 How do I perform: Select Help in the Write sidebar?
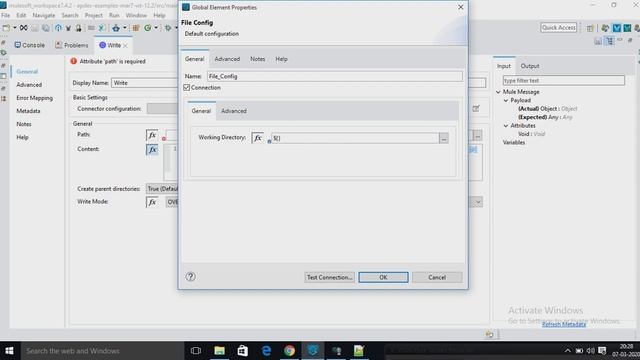(22, 137)
